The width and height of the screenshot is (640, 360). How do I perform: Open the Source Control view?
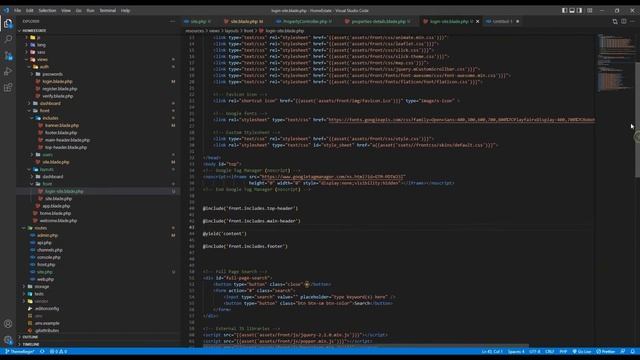pos(8,56)
